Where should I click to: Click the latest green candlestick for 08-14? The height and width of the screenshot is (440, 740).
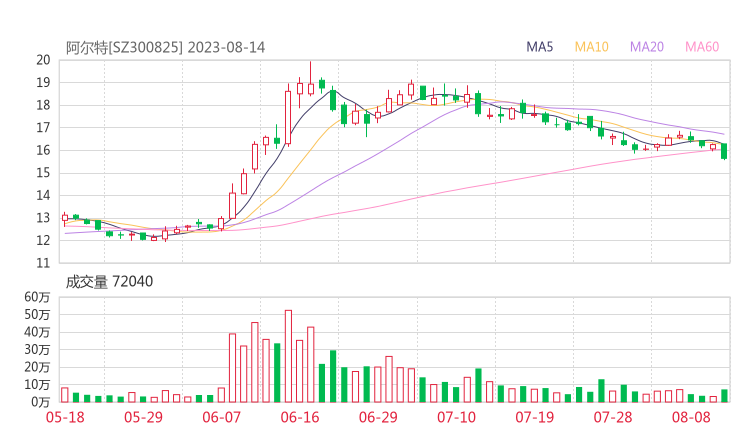724,151
